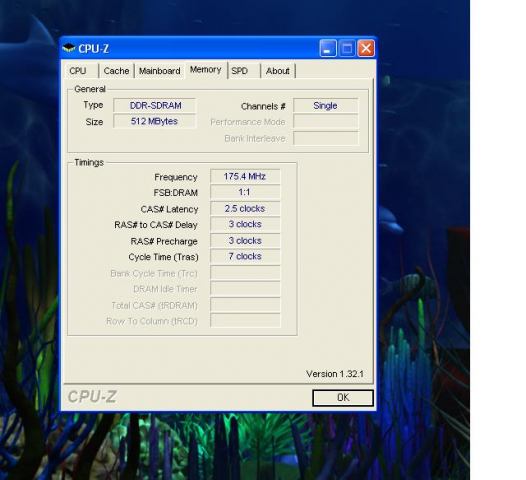Click the empty DRAM Idle Timer field

pos(245,288)
